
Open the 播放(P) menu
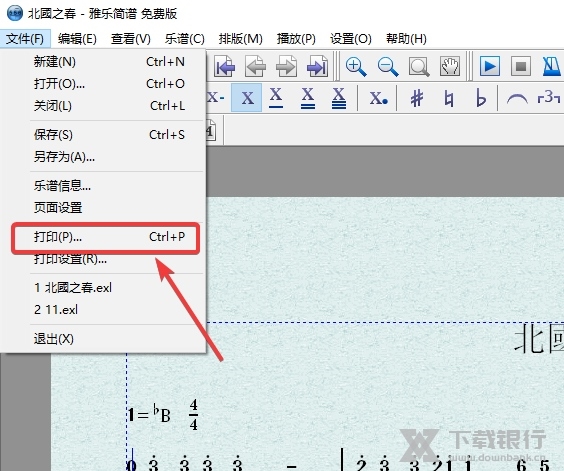[296, 39]
